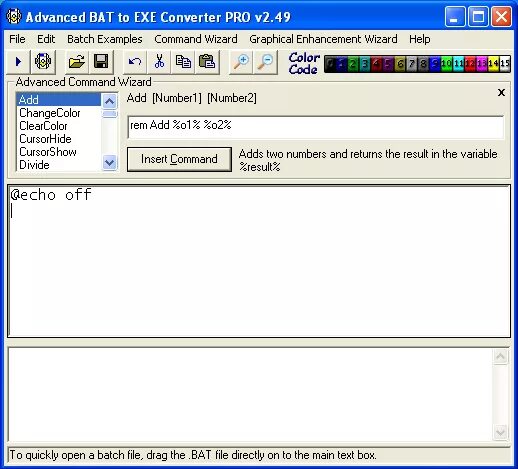This screenshot has width=518, height=469.
Task: Open the Help menu
Action: tap(419, 39)
